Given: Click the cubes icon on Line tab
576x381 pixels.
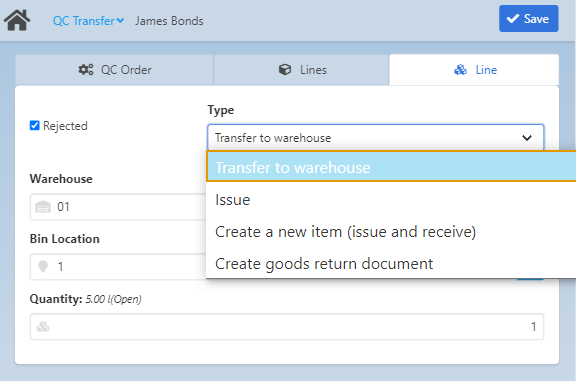Looking at the screenshot, I should click(460, 69).
